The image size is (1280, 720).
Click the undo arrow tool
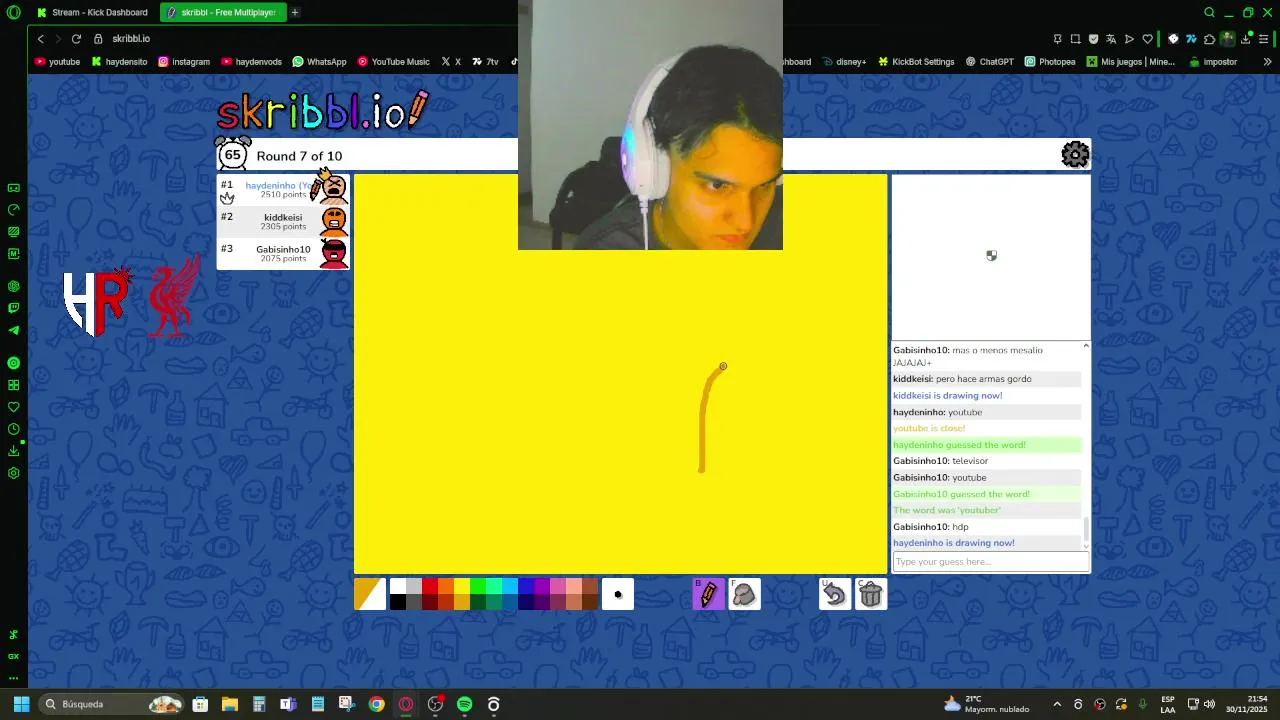(834, 594)
